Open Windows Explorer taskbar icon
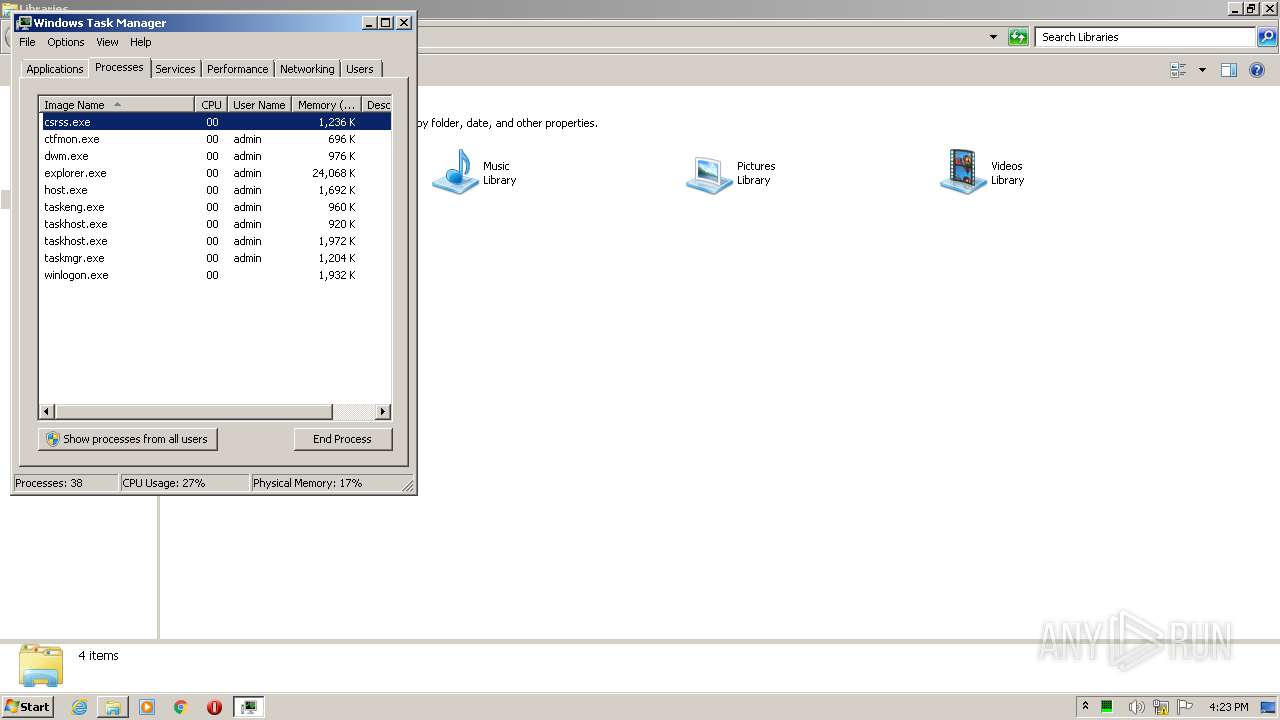Image resolution: width=1280 pixels, height=720 pixels. tap(113, 707)
